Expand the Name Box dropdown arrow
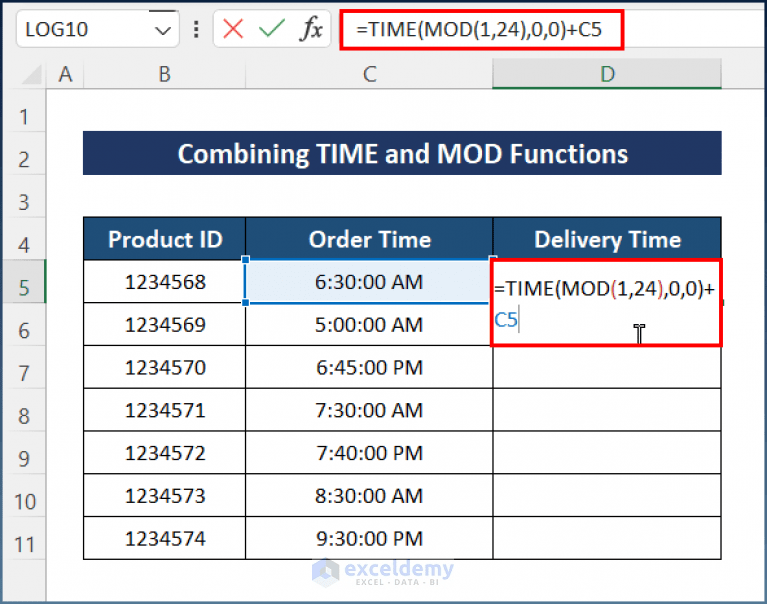The height and width of the screenshot is (604, 767). (162, 30)
